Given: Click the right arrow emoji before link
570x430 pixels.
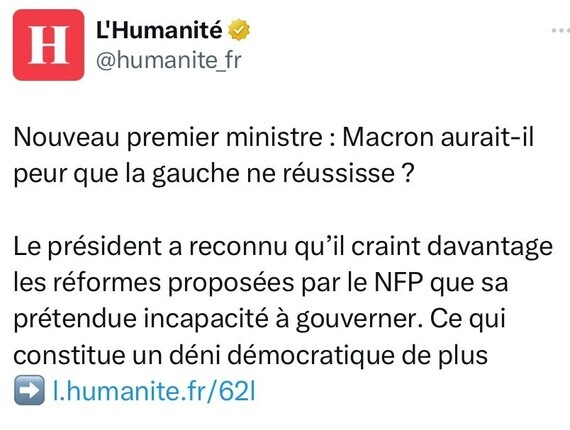Looking at the screenshot, I should pos(29,391).
